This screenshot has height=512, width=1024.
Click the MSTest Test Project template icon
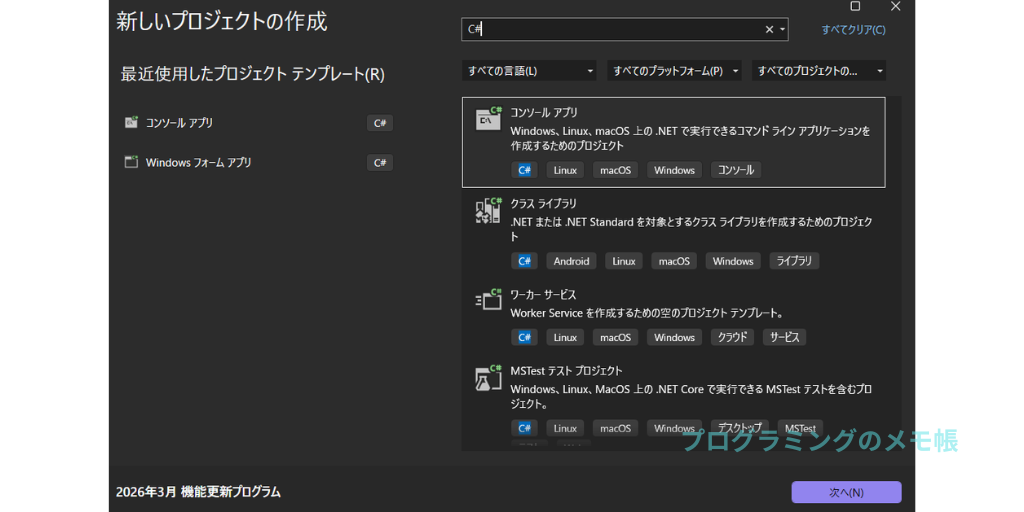click(488, 378)
